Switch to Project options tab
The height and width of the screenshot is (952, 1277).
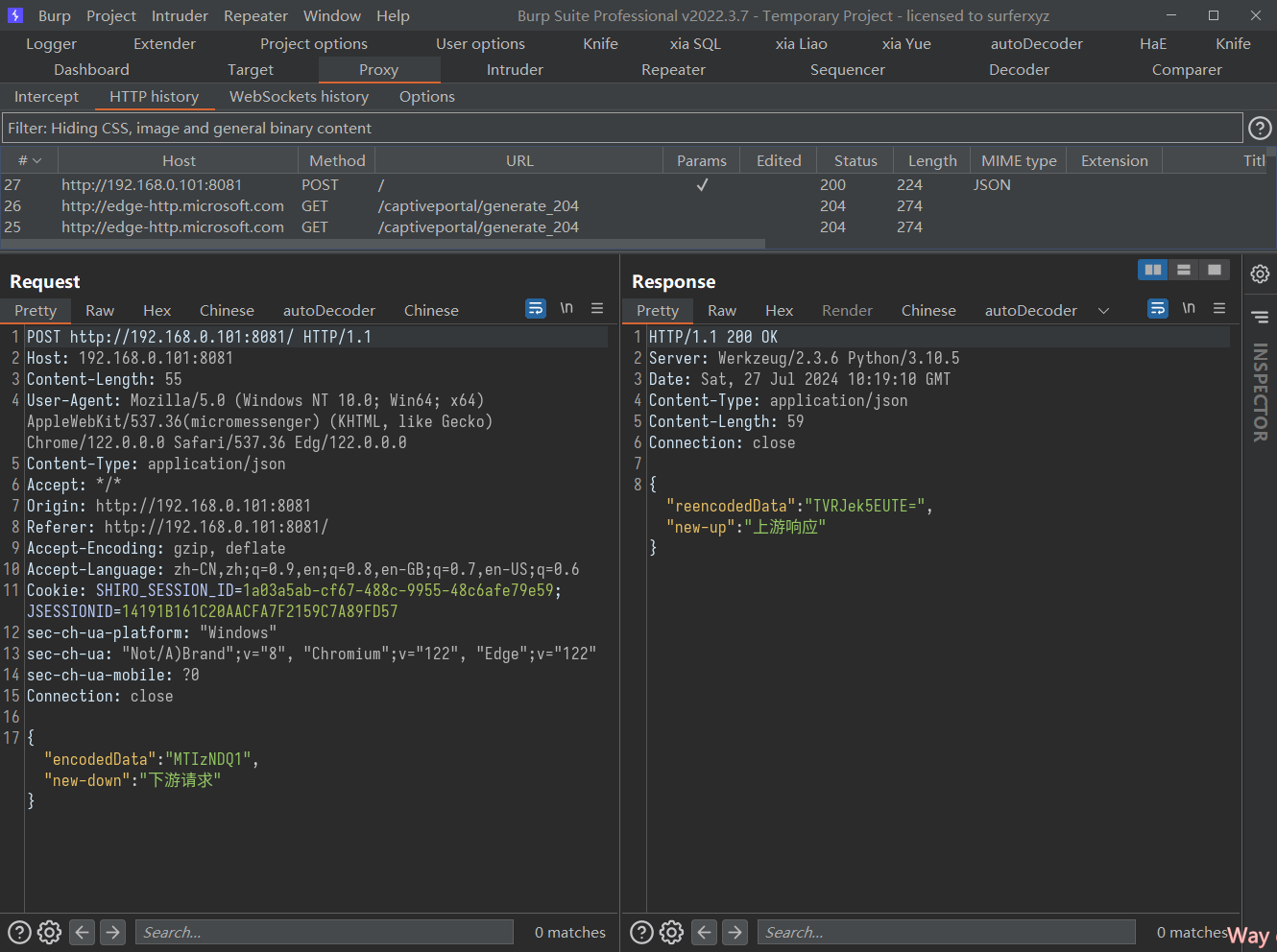point(314,43)
